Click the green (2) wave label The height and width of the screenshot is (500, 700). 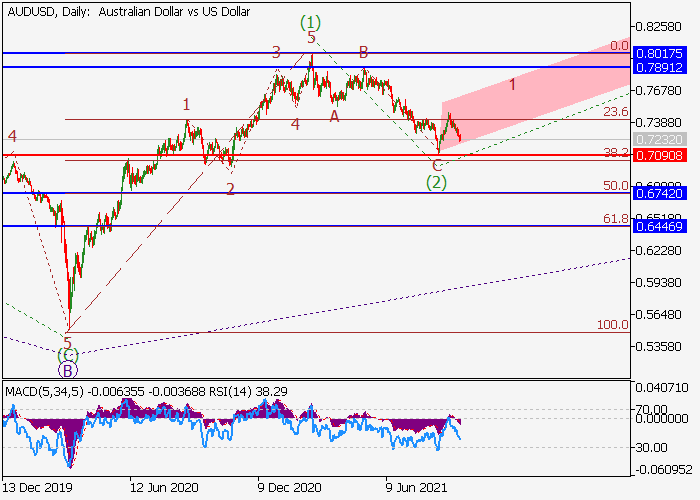436,182
